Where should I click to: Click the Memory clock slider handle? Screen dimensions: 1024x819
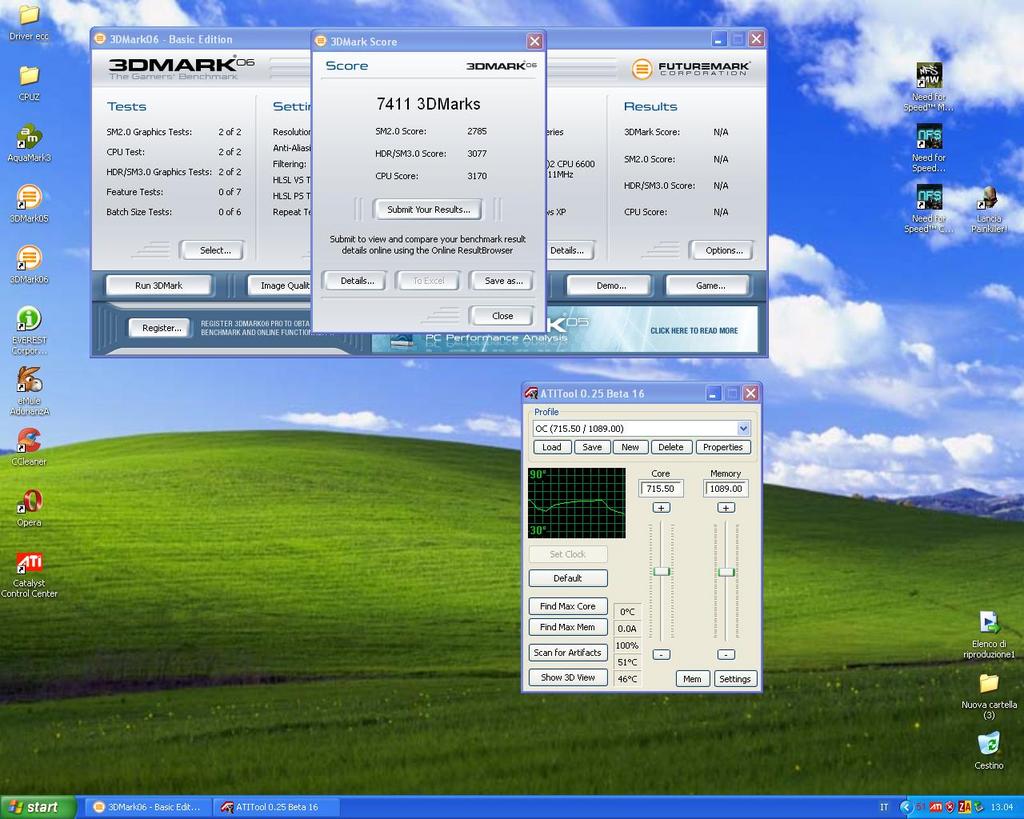(x=726, y=572)
